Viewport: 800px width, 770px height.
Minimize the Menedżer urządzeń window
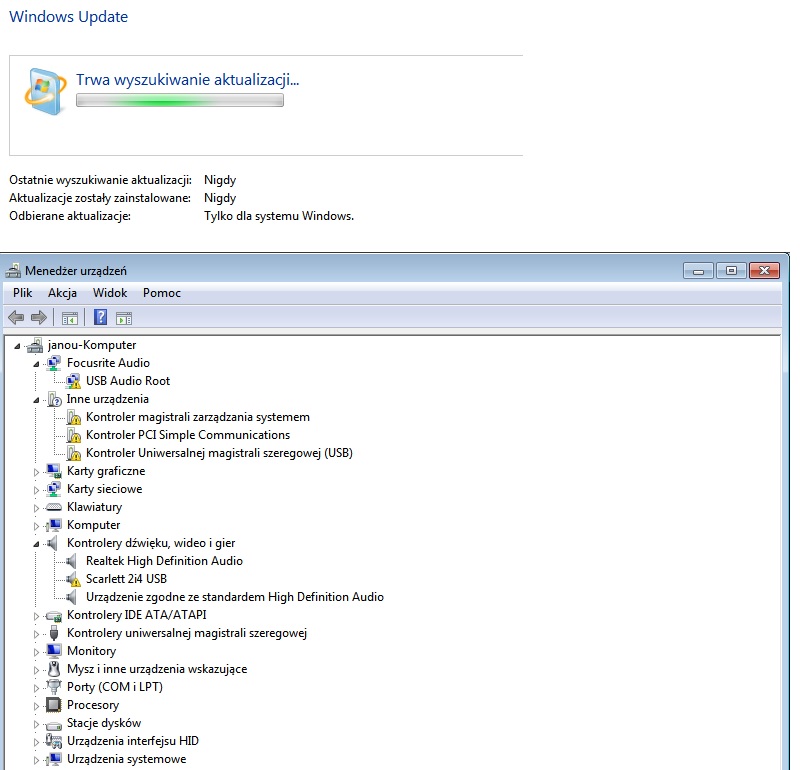[x=698, y=270]
